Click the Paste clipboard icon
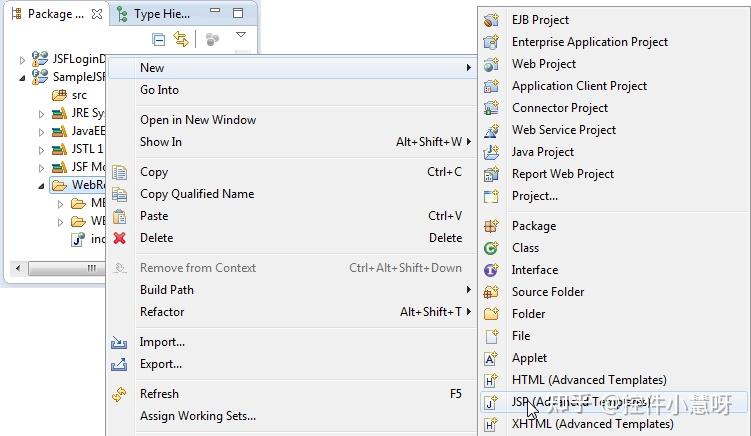 120,216
